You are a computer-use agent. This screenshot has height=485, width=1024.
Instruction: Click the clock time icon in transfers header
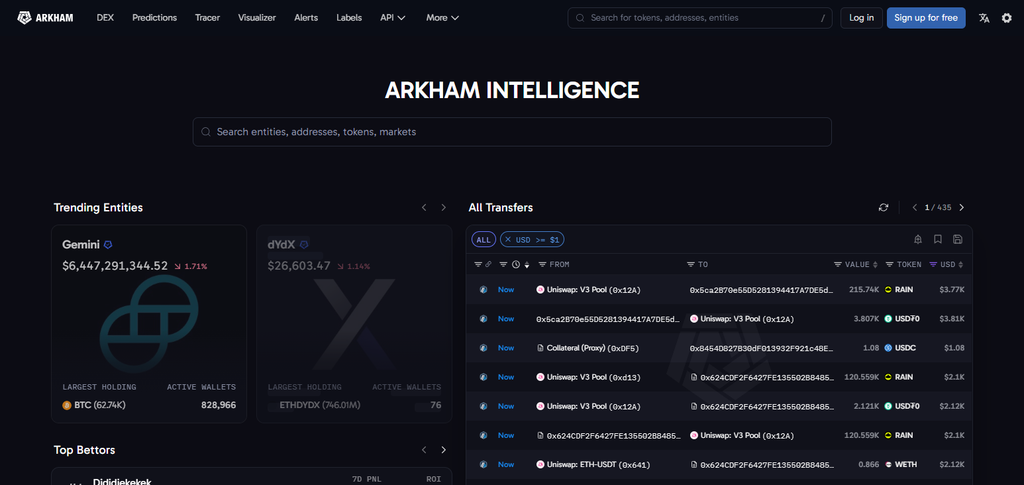tap(516, 264)
